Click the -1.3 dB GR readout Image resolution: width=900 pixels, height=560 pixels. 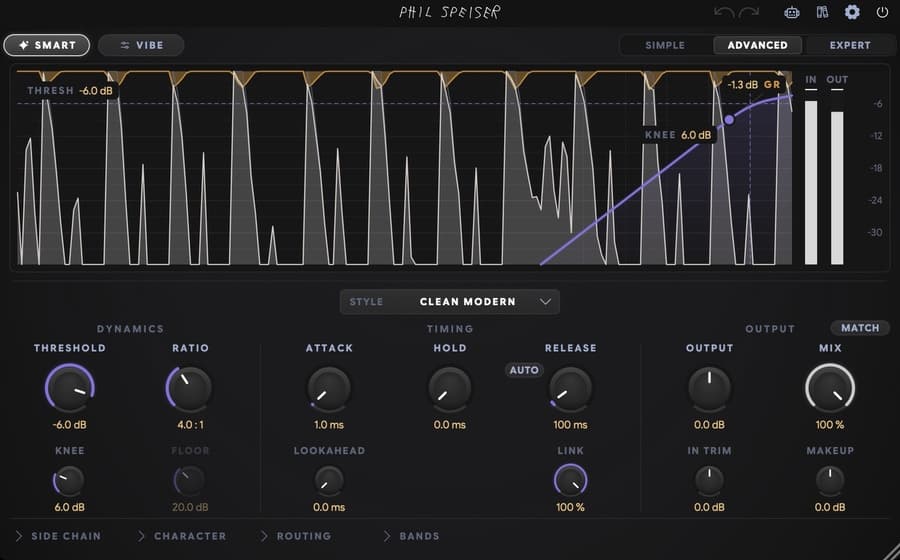tap(754, 85)
